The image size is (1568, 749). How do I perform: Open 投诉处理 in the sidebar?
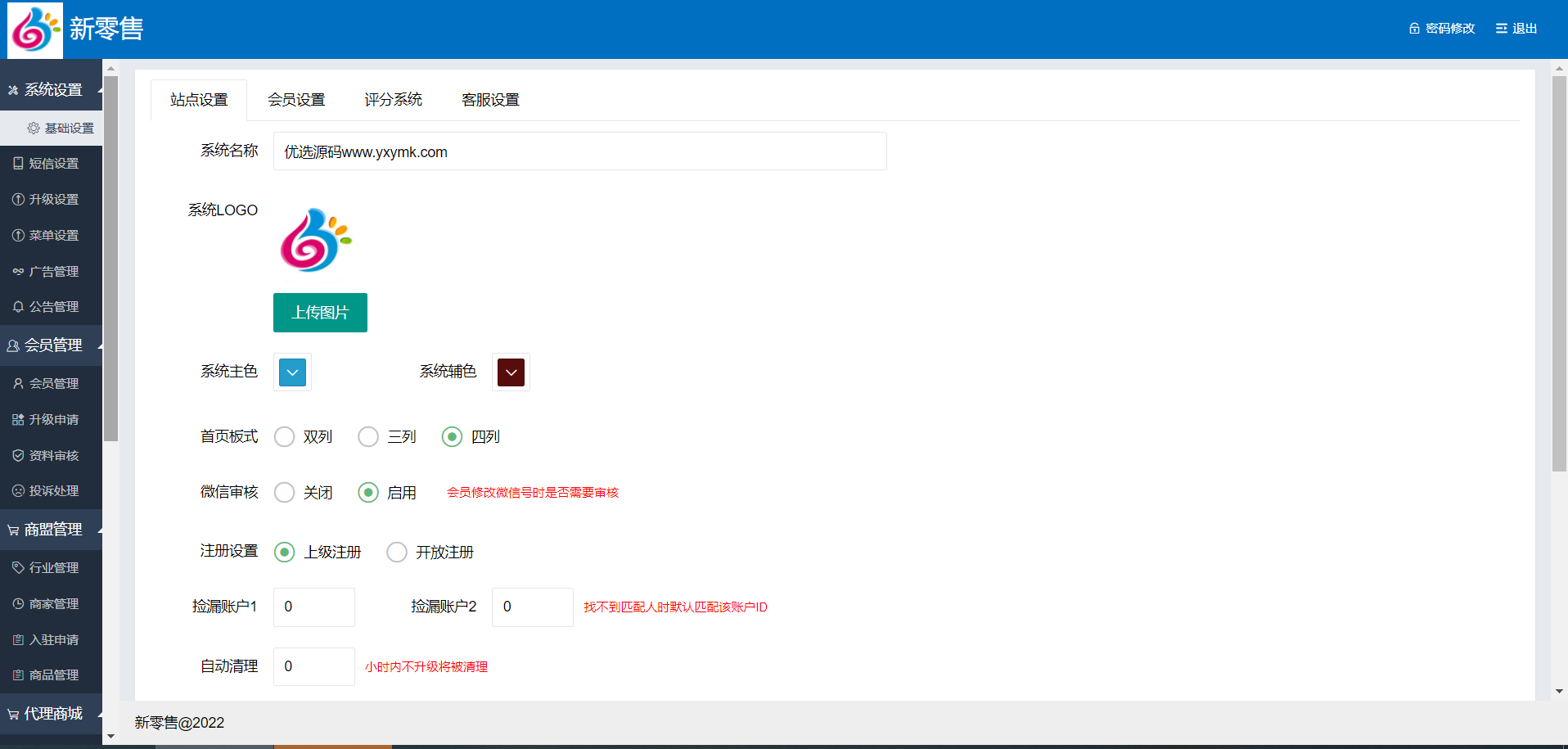[51, 491]
